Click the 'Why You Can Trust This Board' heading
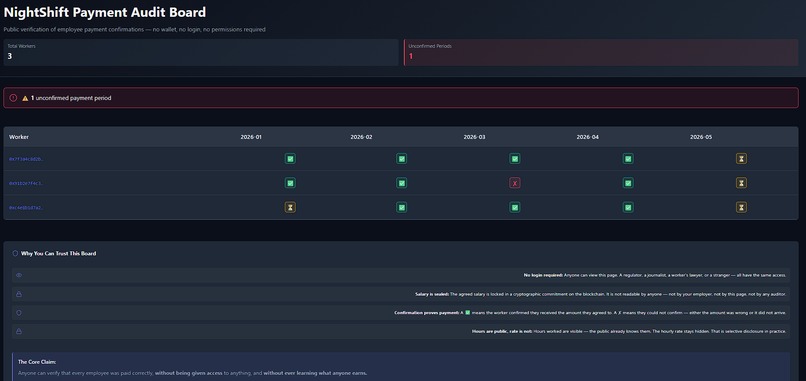The height and width of the screenshot is (381, 806). click(59, 253)
